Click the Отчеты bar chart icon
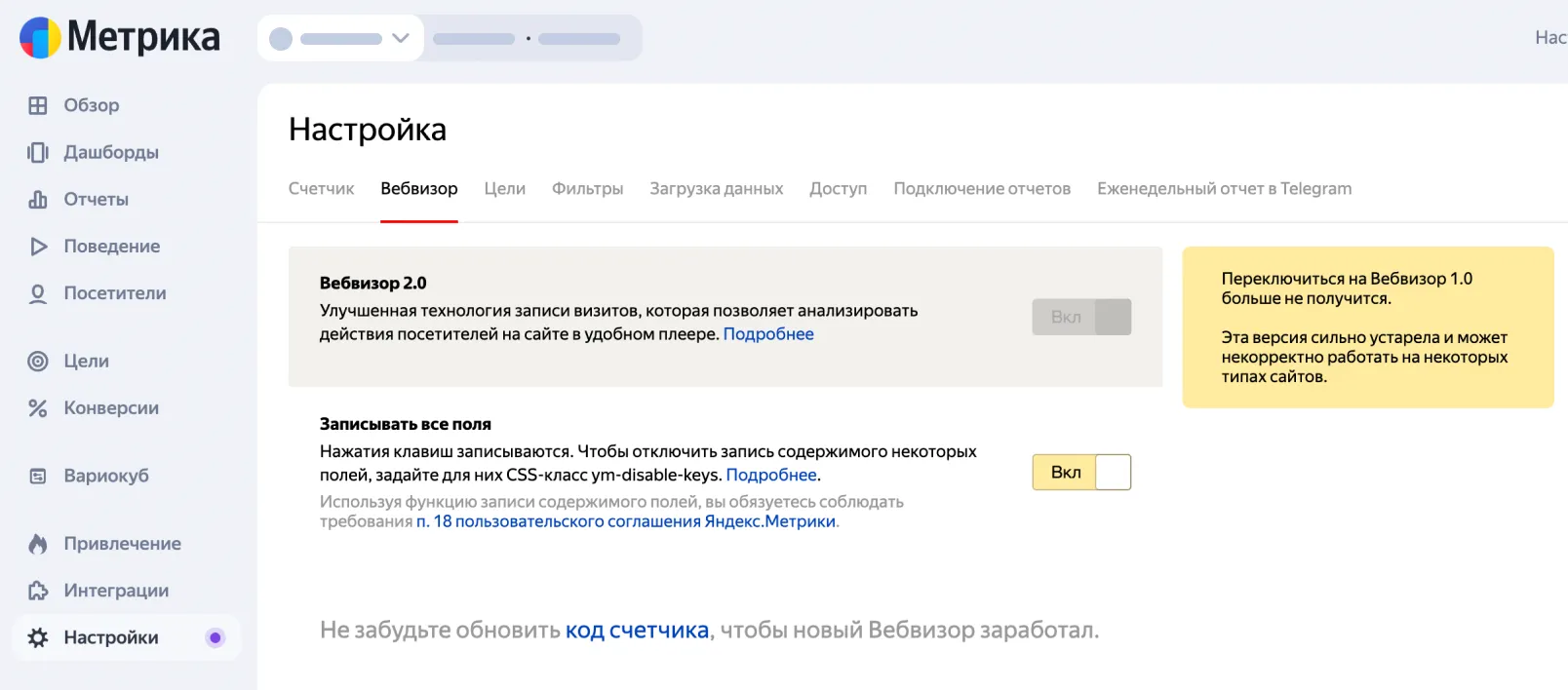1568x690 pixels. tap(38, 199)
